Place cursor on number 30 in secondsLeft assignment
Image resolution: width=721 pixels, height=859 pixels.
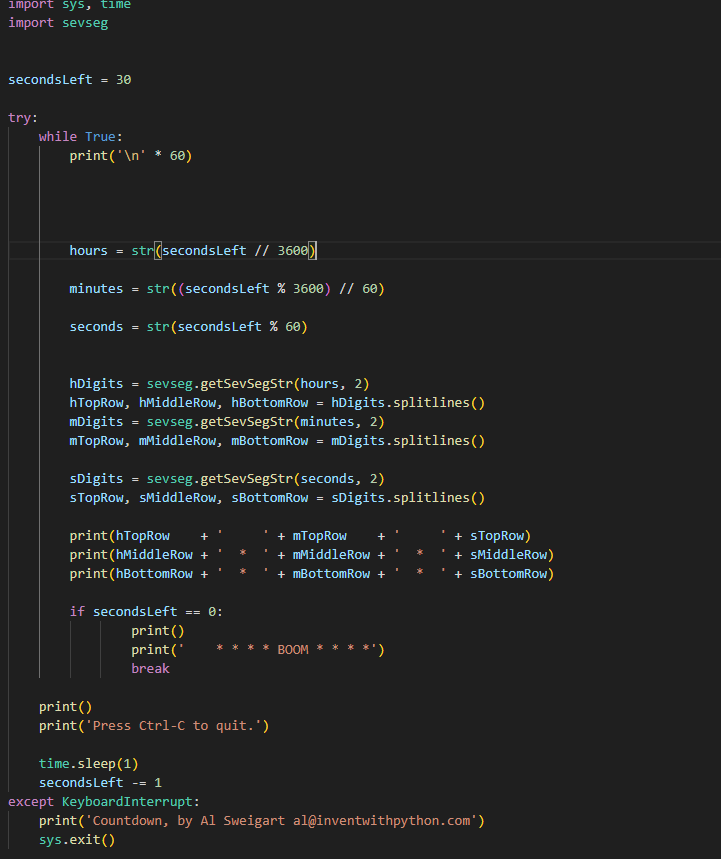[x=123, y=79]
